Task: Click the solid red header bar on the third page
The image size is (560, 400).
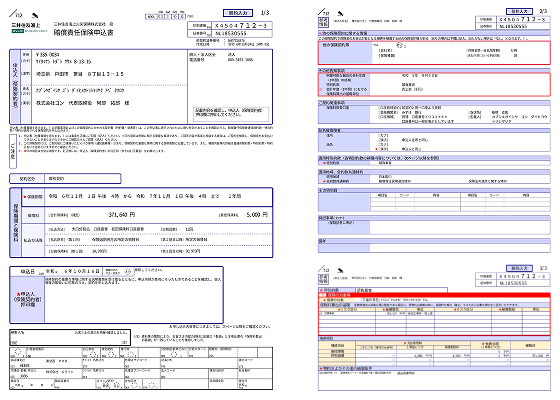Action: coord(434,295)
